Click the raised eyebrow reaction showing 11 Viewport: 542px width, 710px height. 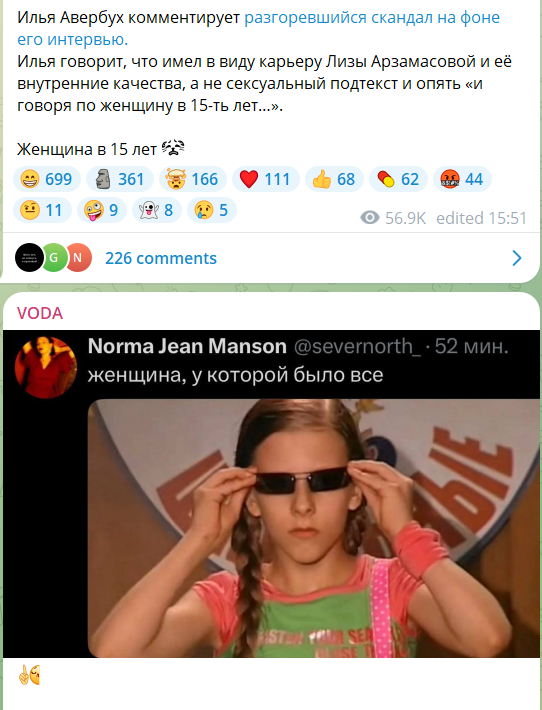(42, 210)
